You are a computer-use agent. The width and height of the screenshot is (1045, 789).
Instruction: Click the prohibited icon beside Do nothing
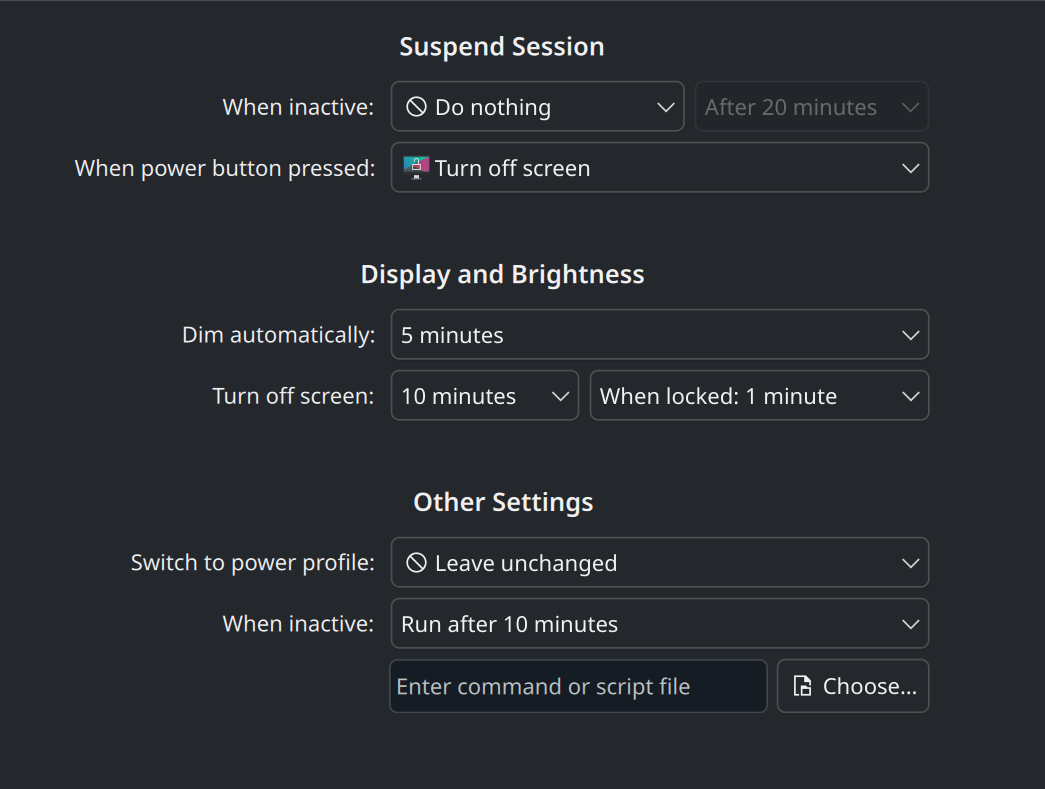416,107
